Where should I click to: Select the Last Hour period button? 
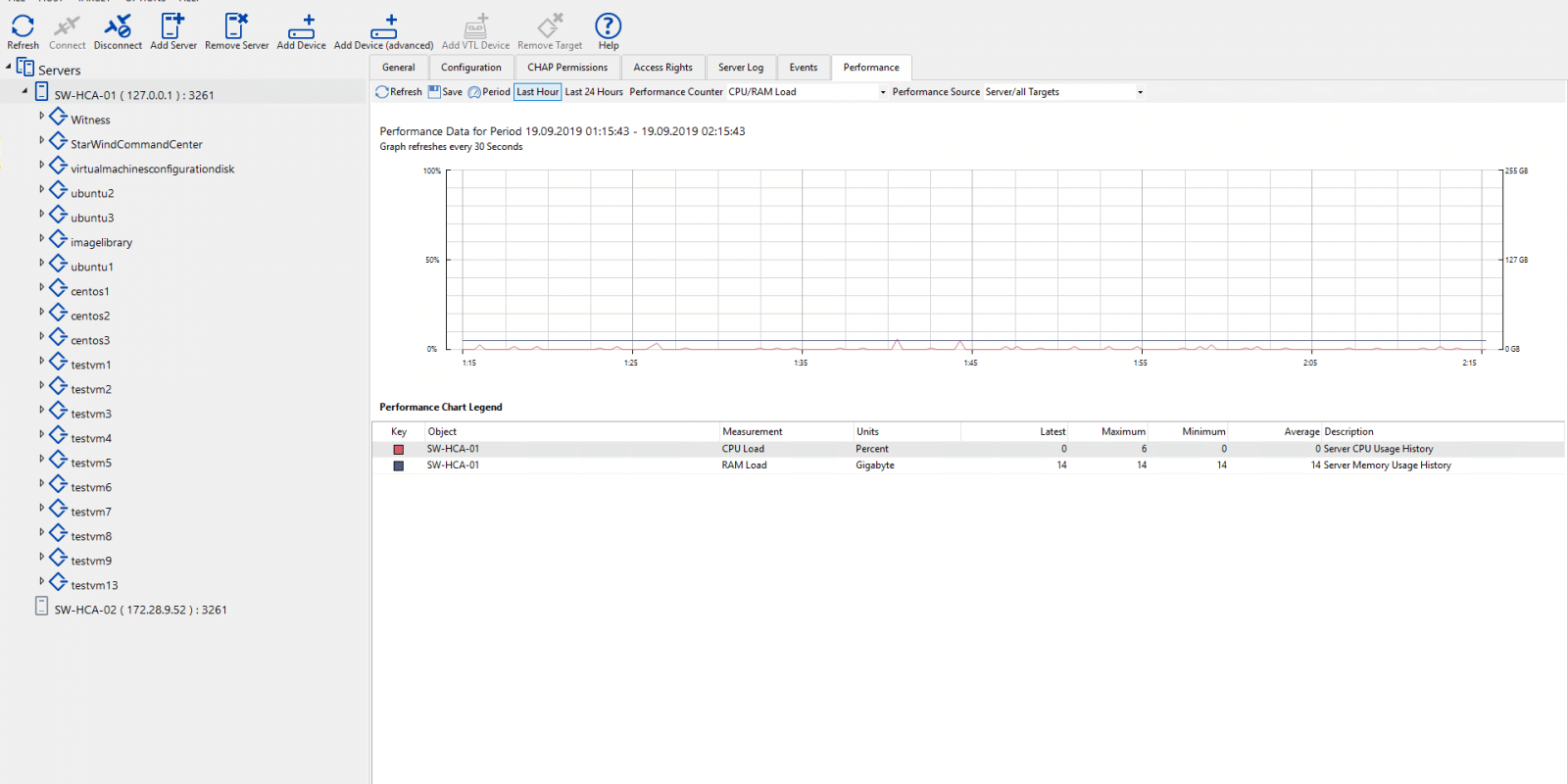(538, 92)
